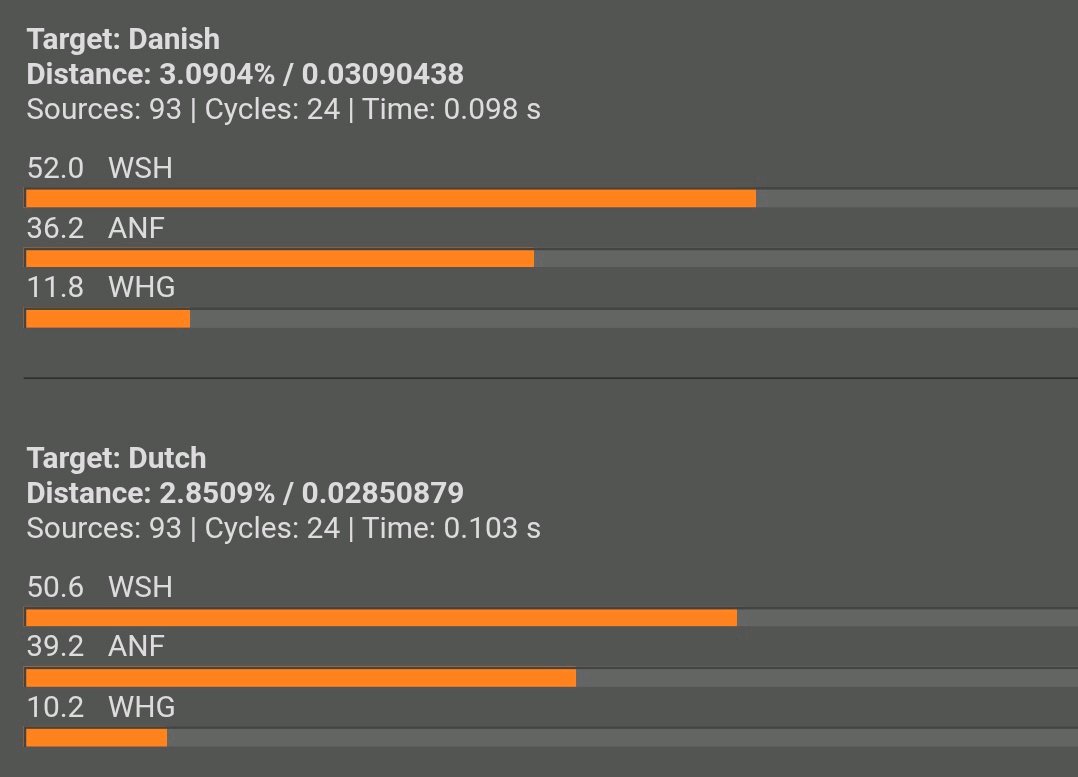This screenshot has width=1078, height=777.
Task: Click the divider line between results
Action: (551, 377)
